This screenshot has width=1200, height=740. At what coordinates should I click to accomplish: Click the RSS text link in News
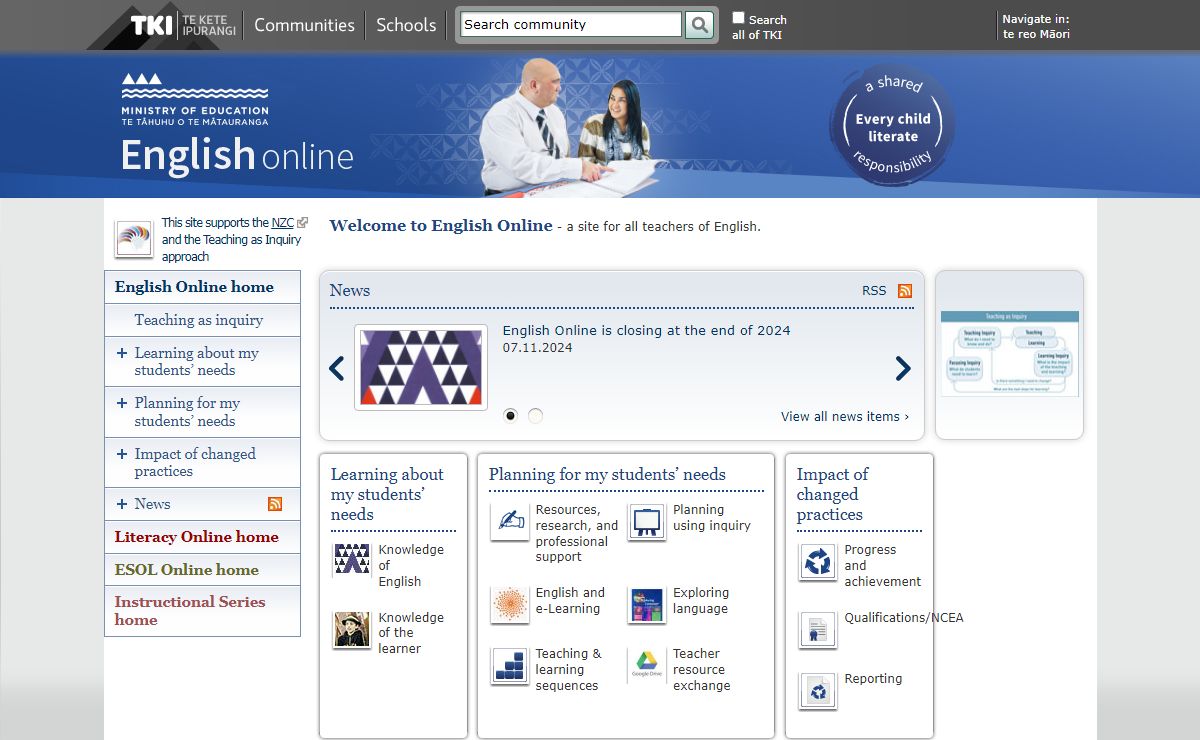[x=874, y=291]
